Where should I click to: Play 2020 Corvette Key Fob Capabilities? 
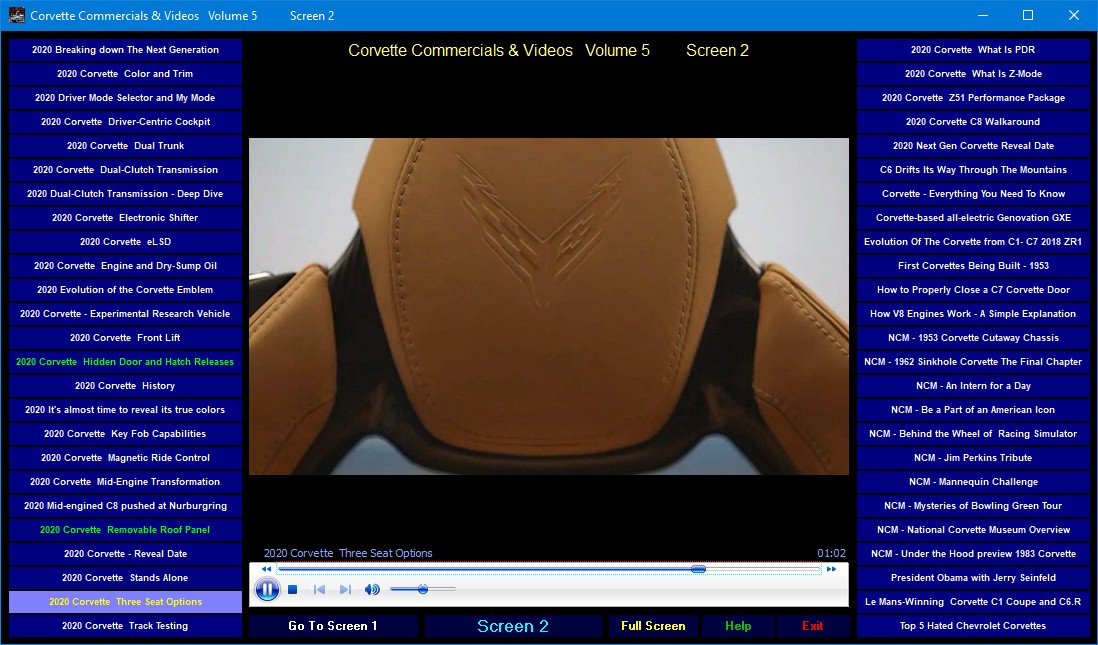(x=125, y=434)
